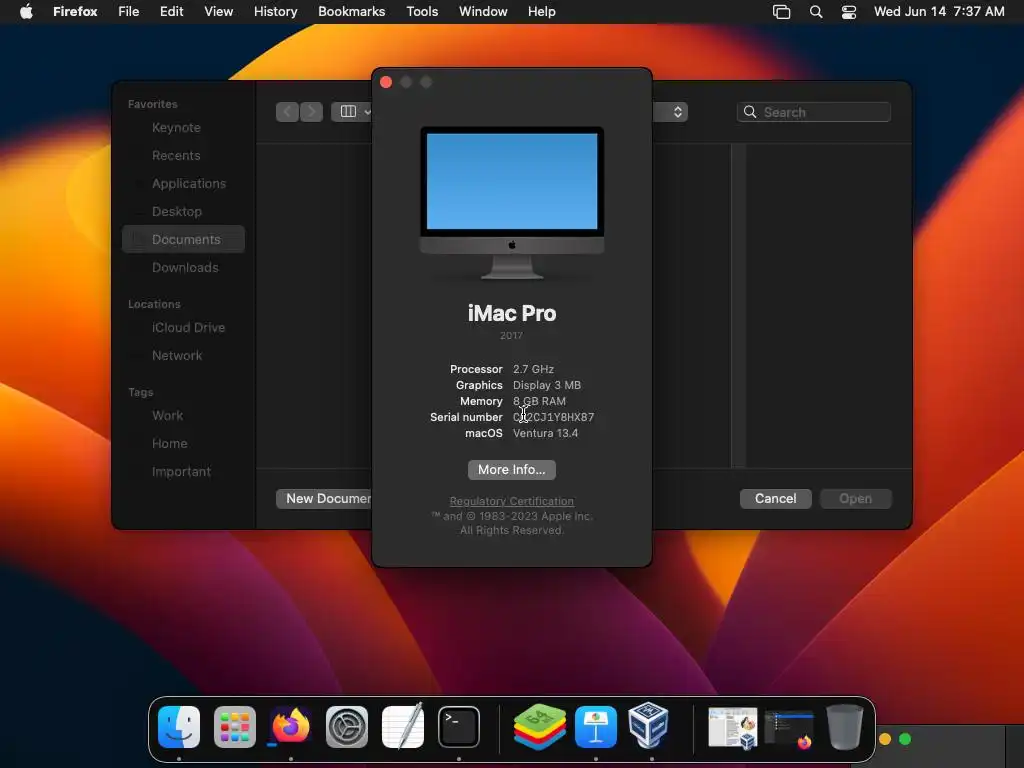
Task: Open Control Center in the menu bar
Action: tap(848, 11)
